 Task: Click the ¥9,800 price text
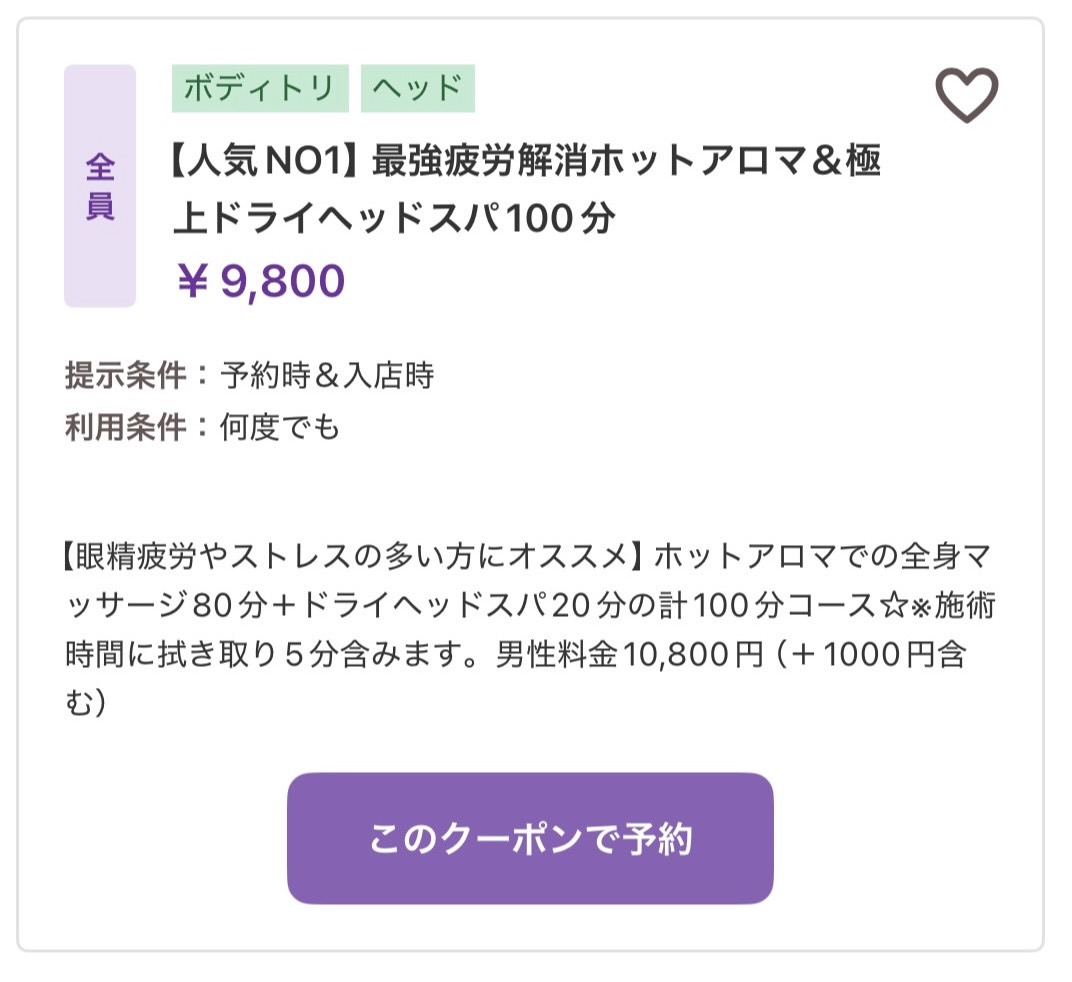point(260,281)
